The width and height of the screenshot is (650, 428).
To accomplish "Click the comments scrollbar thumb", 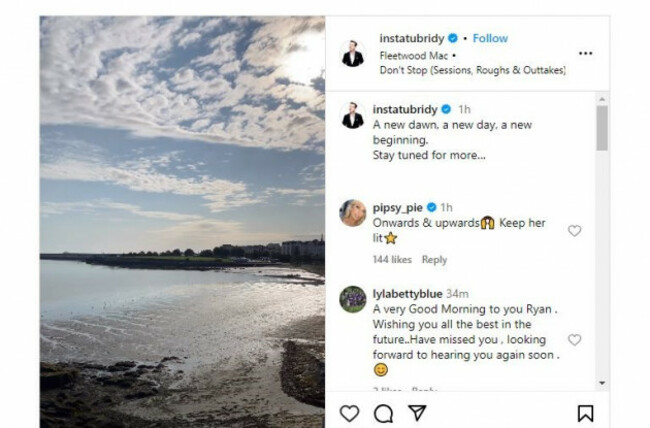I will [x=601, y=128].
